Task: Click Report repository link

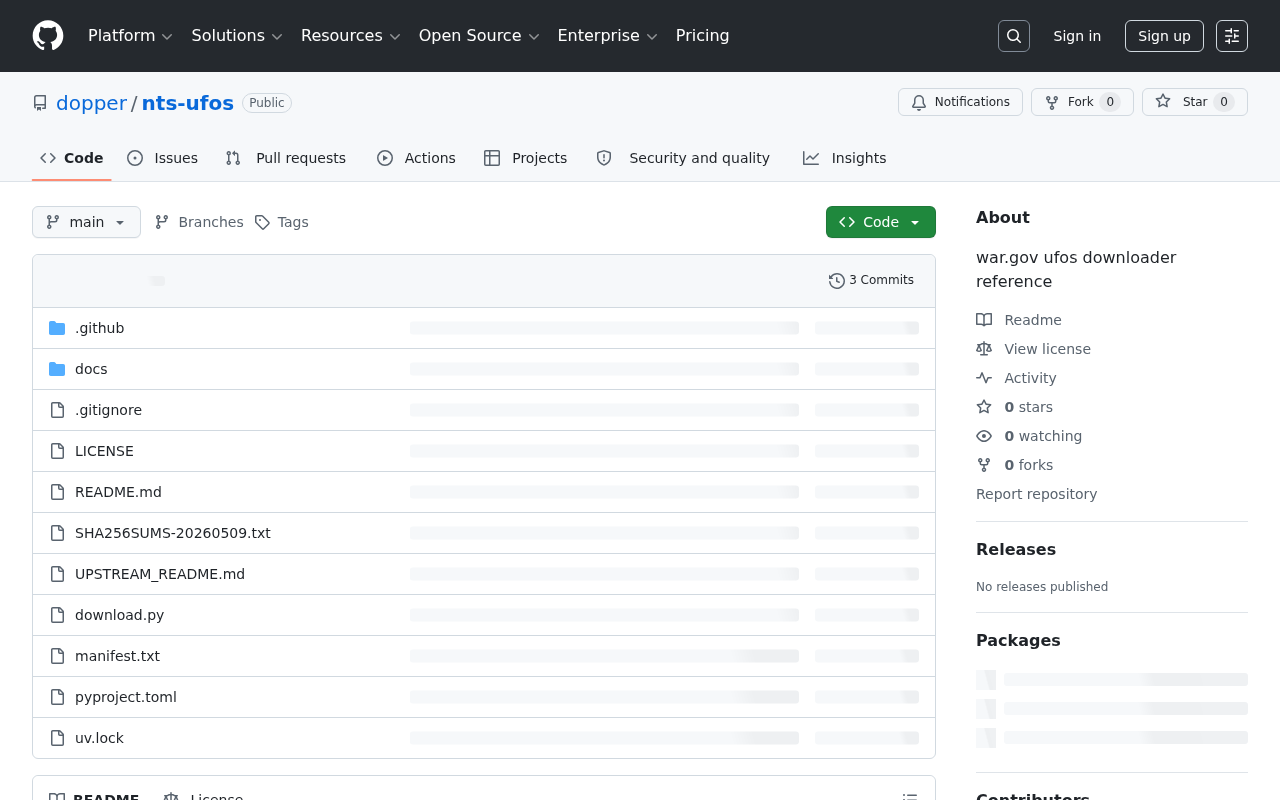Action: (x=1036, y=494)
